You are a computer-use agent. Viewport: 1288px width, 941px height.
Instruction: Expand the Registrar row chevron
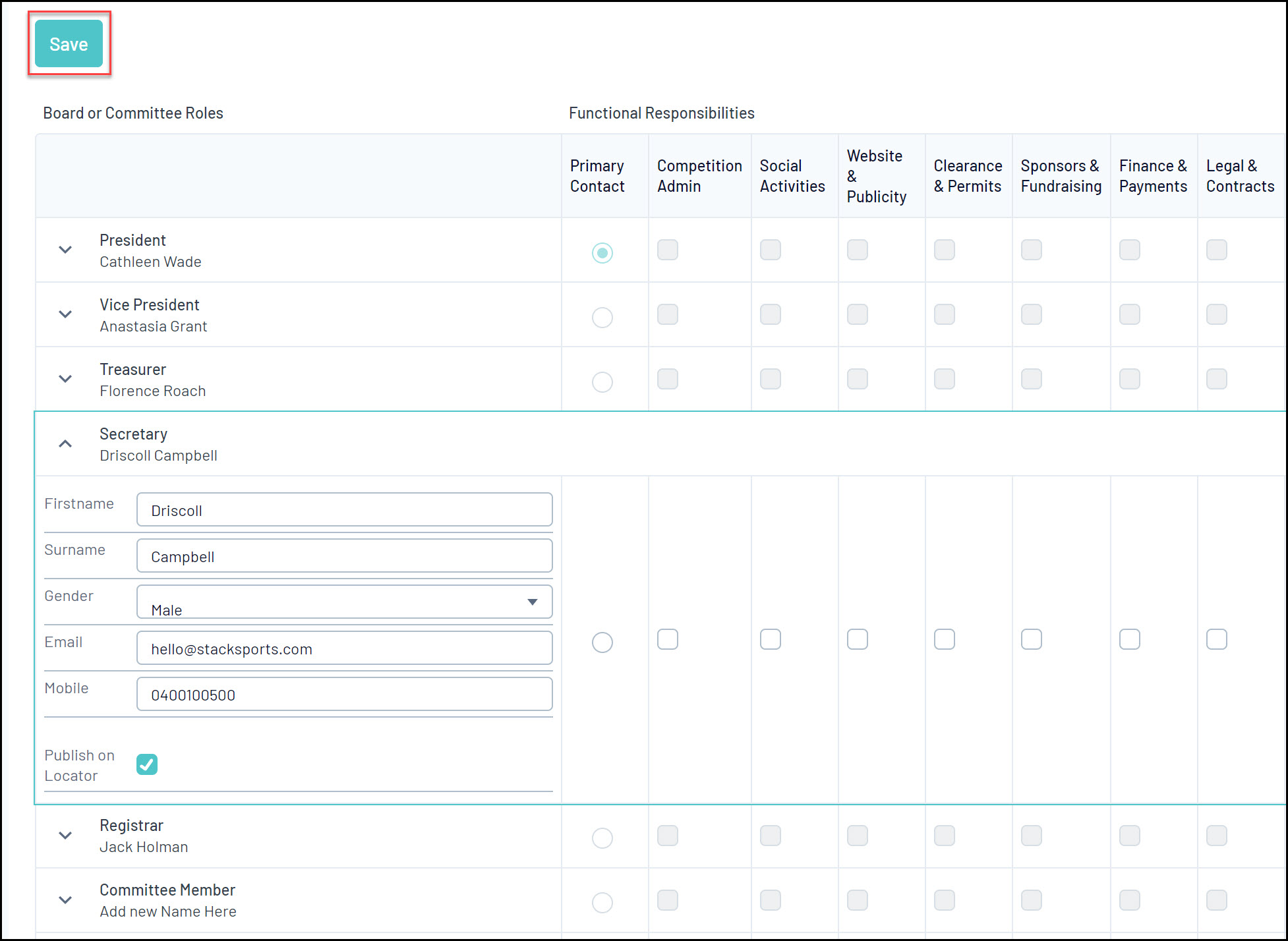pyautogui.click(x=65, y=836)
